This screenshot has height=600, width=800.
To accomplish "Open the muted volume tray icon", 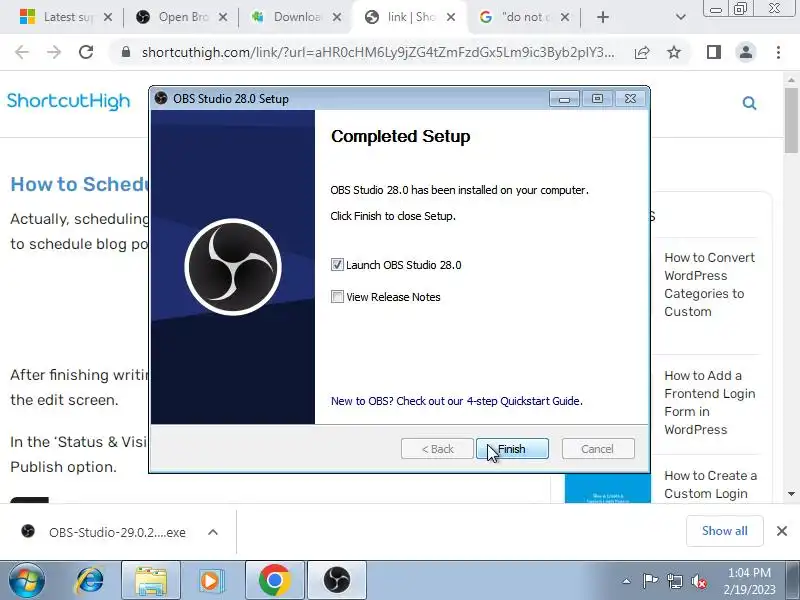I will (x=699, y=581).
